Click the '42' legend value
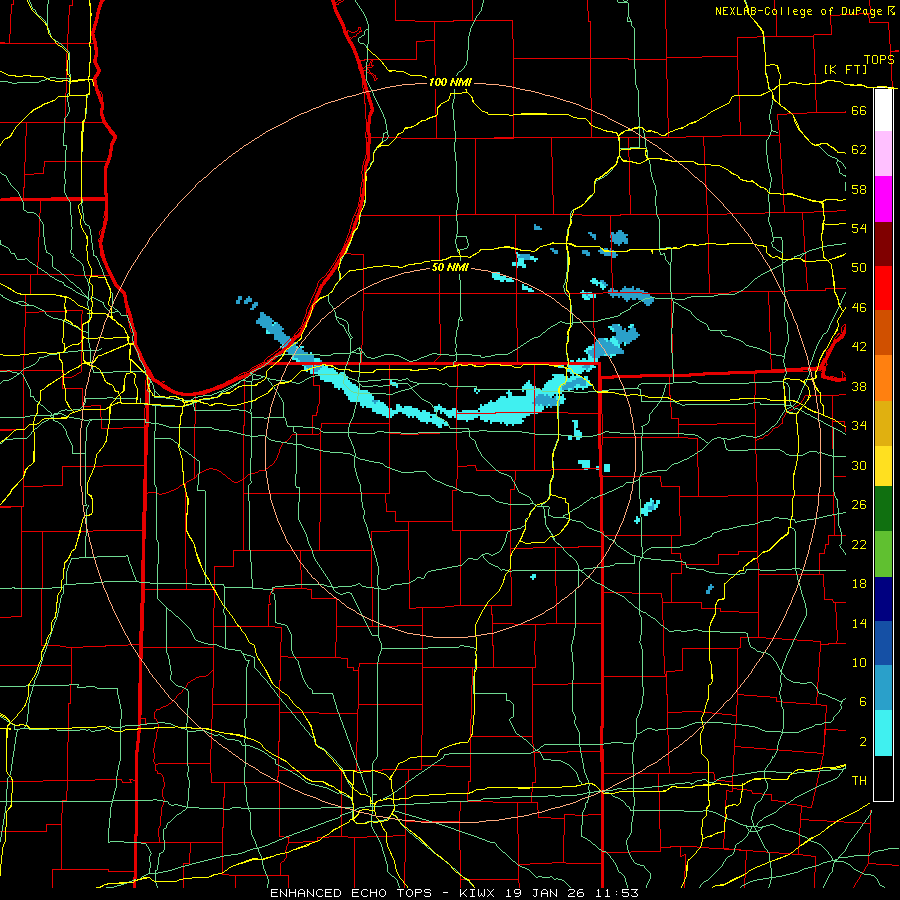Image resolution: width=900 pixels, height=900 pixels. click(x=859, y=347)
